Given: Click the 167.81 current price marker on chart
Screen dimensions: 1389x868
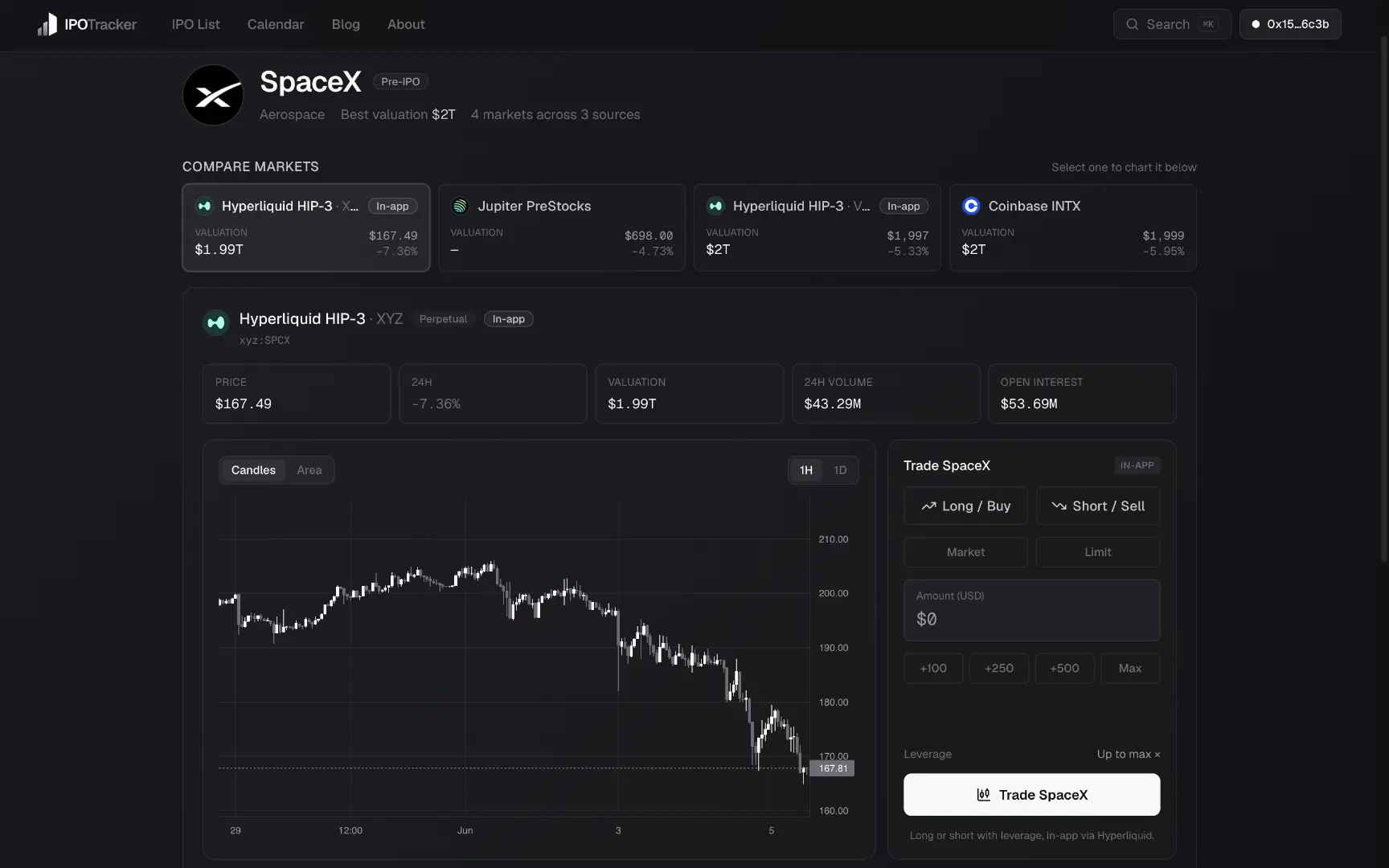Looking at the screenshot, I should coord(832,768).
